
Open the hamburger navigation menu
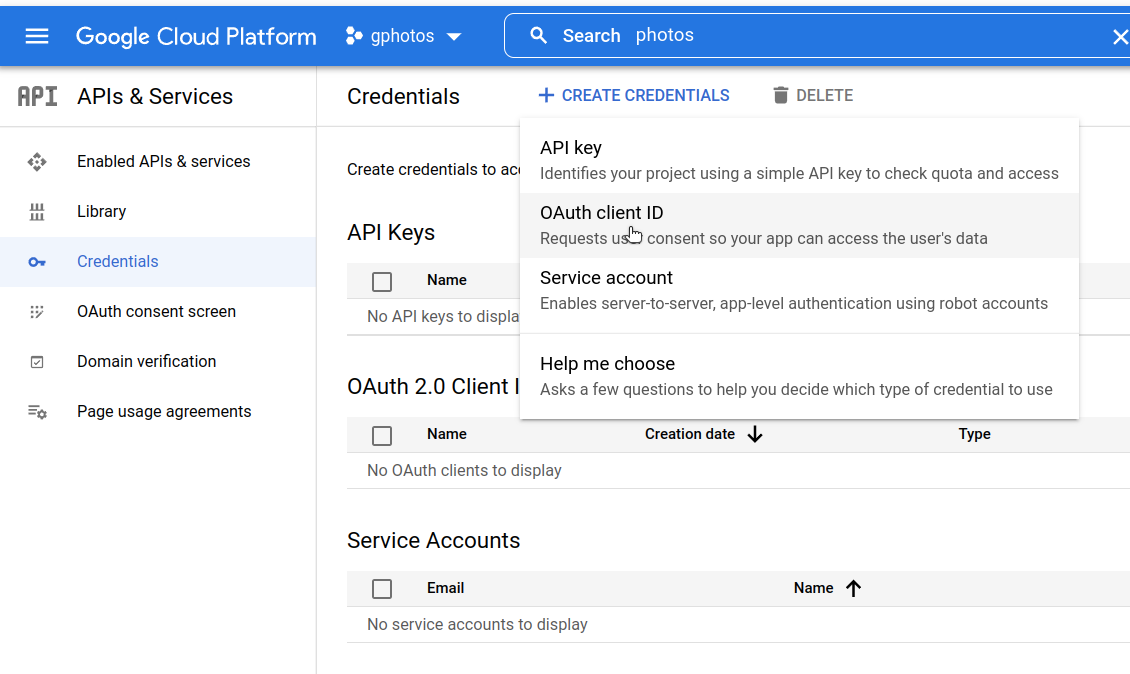37,36
